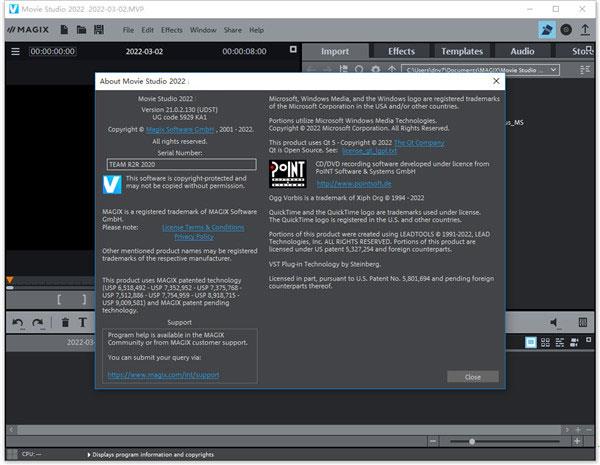Click the MAGIX logo in the top bar

(x=28, y=29)
